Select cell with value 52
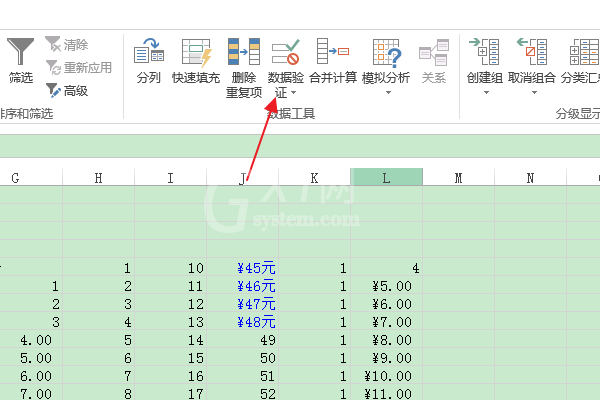This screenshot has width=600, height=400. tap(243, 393)
